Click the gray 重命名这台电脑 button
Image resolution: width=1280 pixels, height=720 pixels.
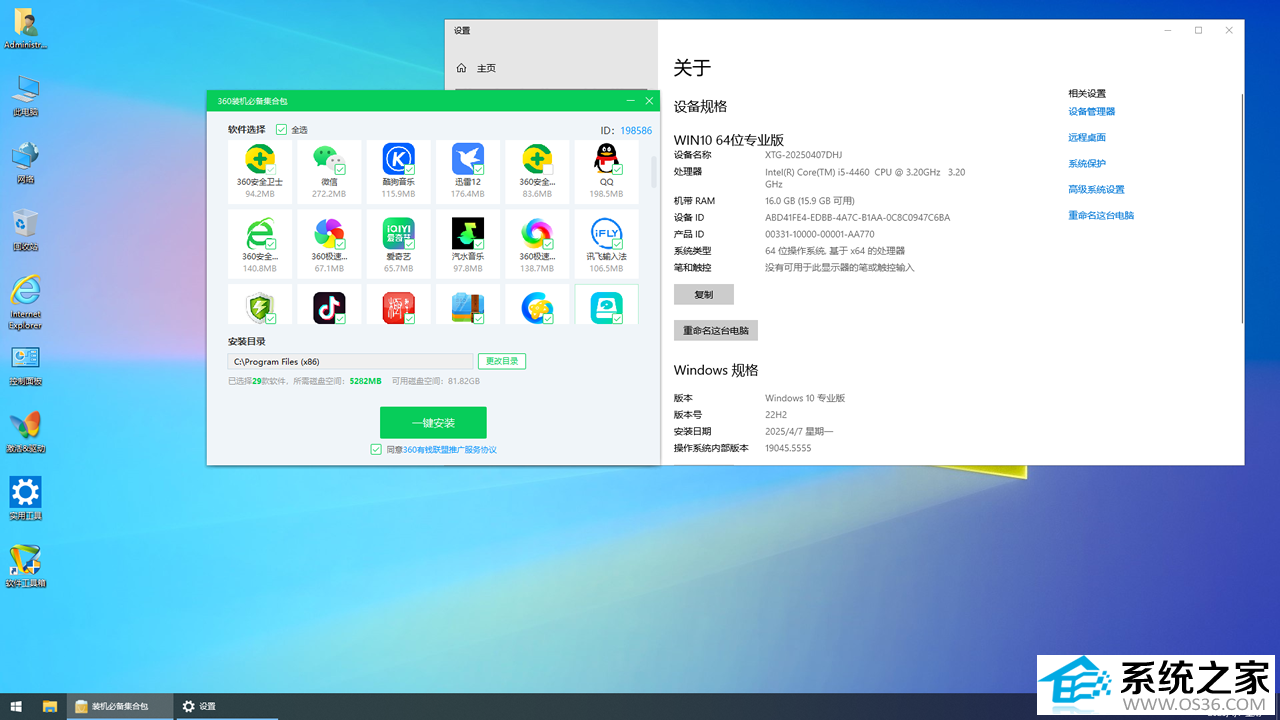716,330
